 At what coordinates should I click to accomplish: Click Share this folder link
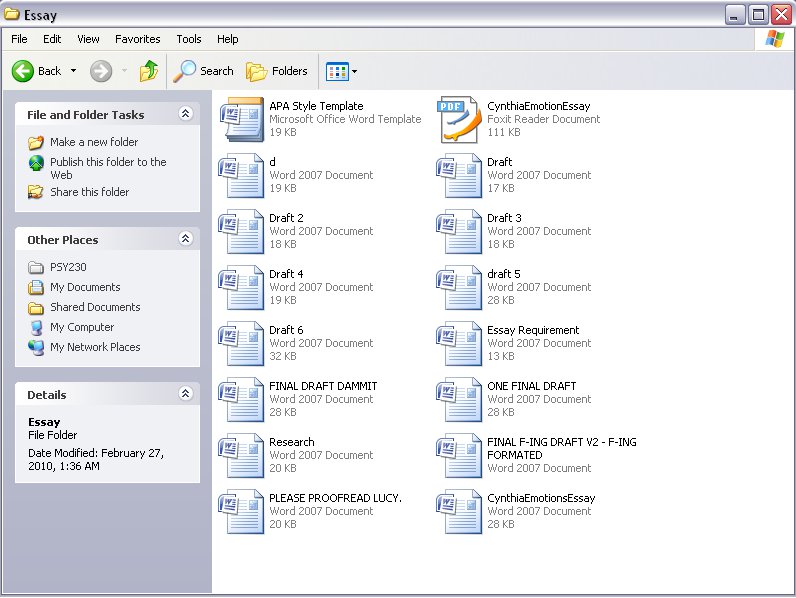(89, 192)
